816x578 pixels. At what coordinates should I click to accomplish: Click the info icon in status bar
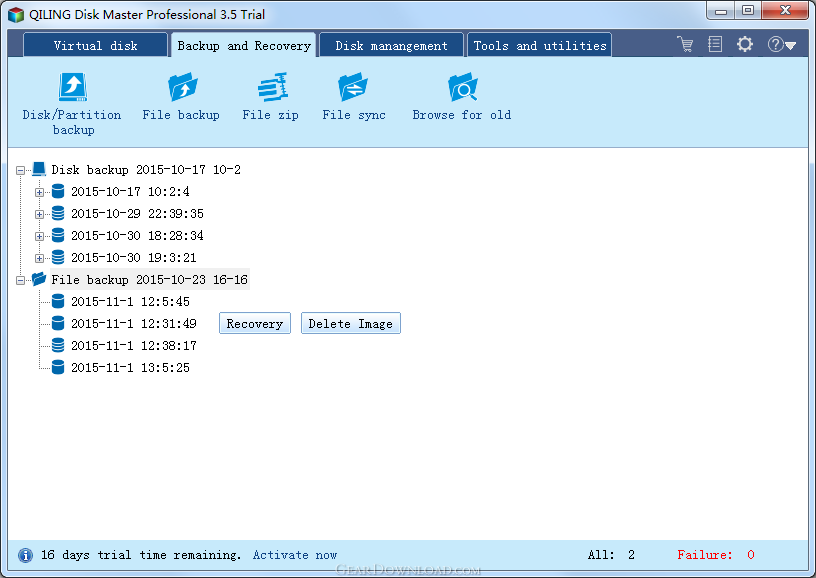(x=25, y=555)
